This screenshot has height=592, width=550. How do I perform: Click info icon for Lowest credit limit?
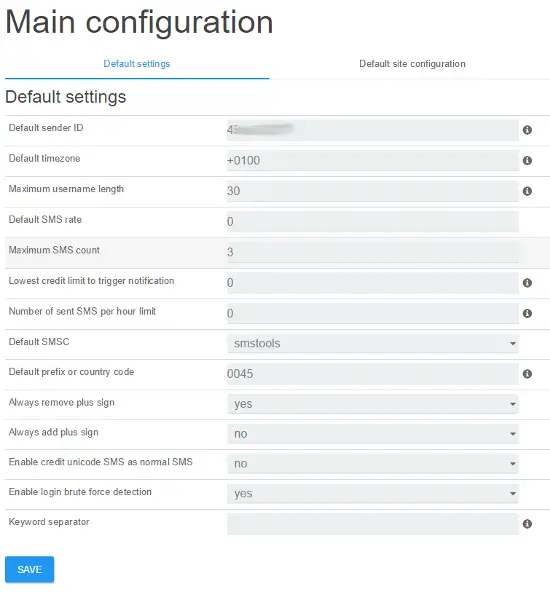coord(527,283)
